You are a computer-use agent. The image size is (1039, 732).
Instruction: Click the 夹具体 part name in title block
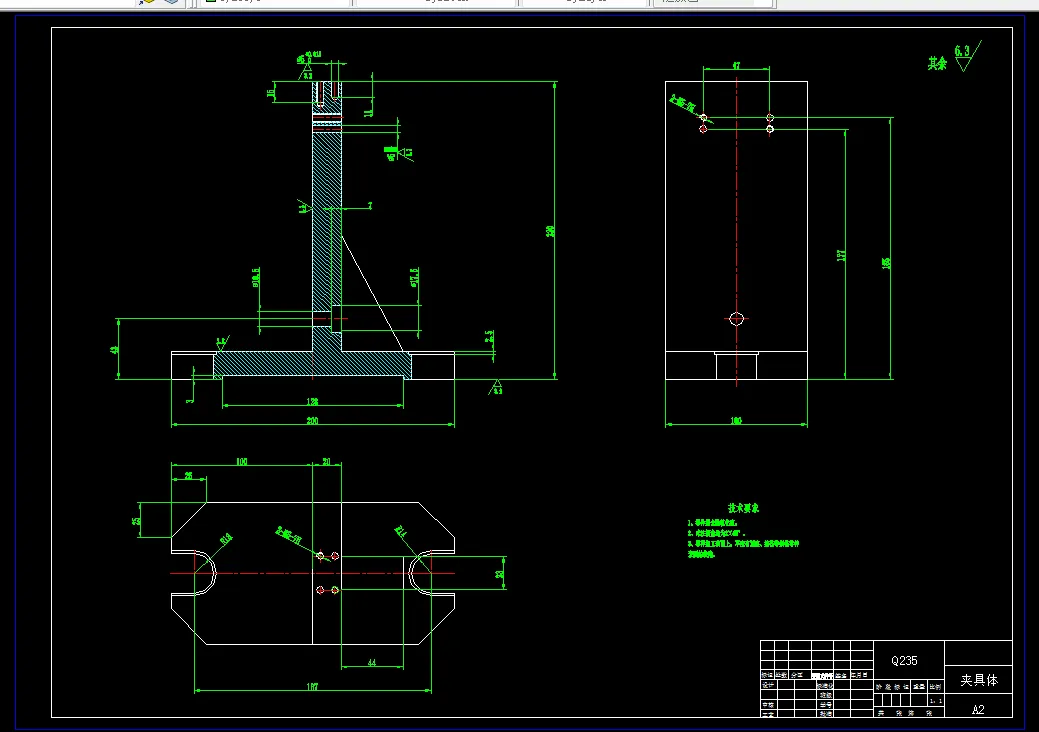[x=979, y=680]
